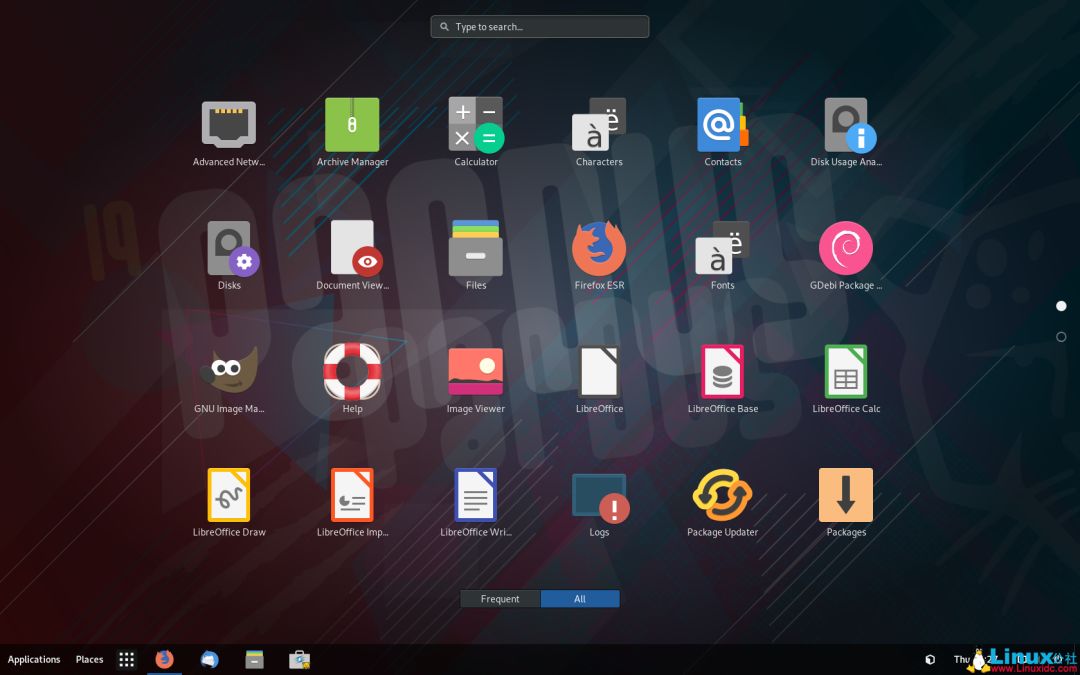Image resolution: width=1080 pixels, height=675 pixels.
Task: Click the type-to-search field
Action: coord(539,26)
